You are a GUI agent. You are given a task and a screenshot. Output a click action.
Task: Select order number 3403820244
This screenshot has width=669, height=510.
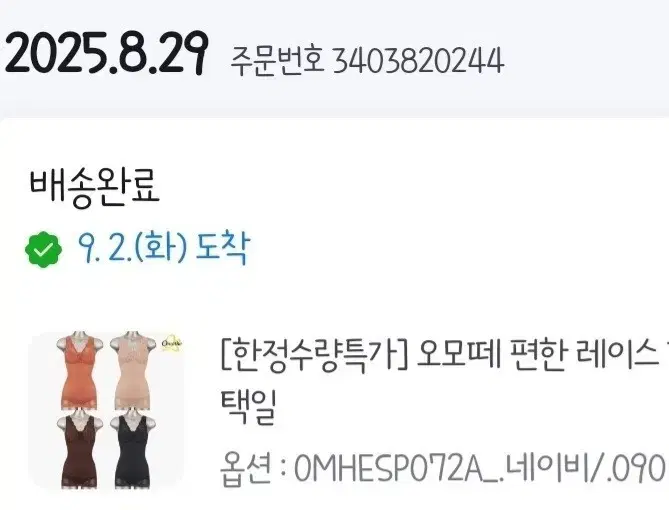(x=418, y=61)
